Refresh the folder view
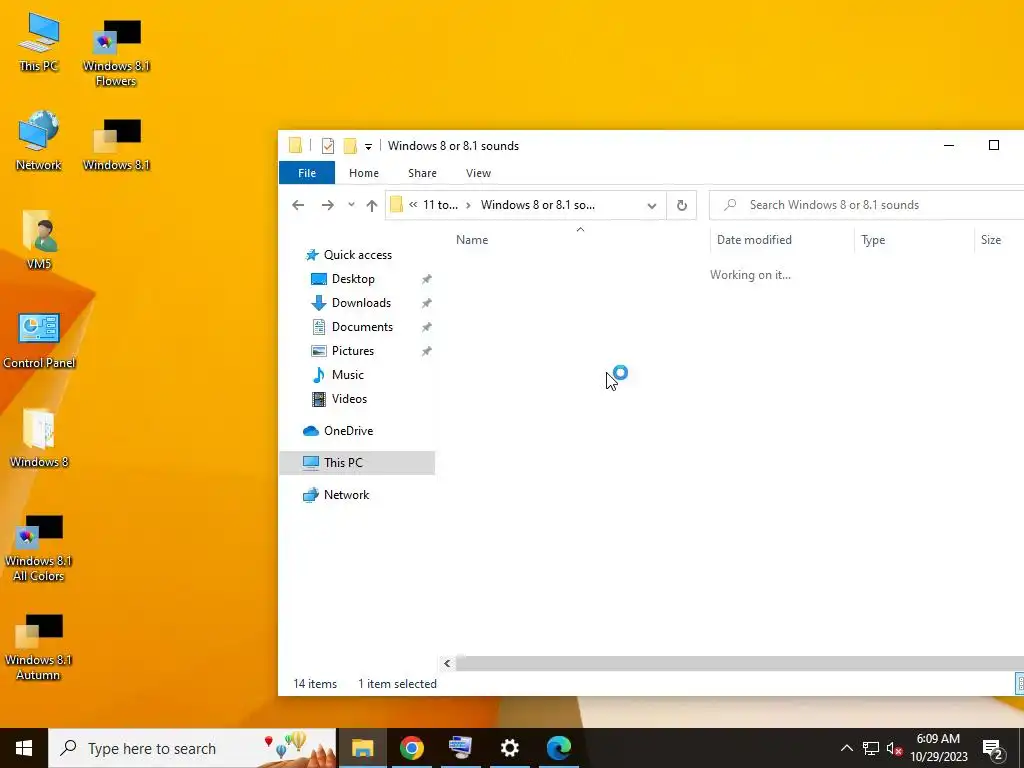The image size is (1024, 768). pos(682,205)
